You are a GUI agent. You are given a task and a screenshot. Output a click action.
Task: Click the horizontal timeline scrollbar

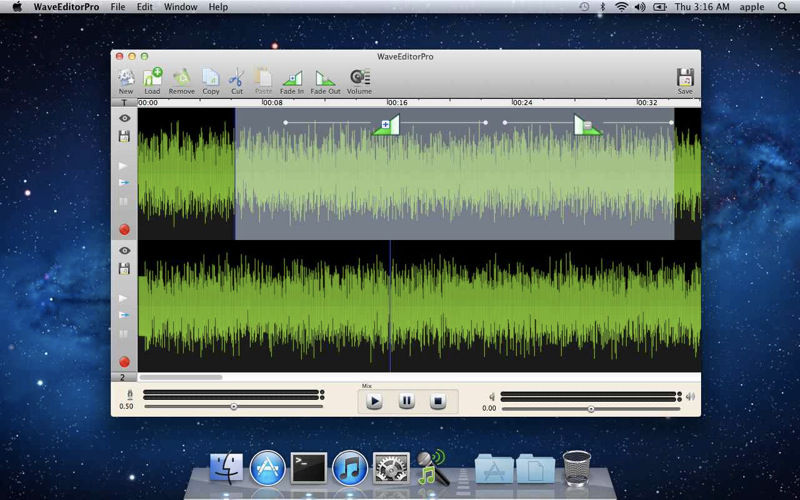[x=181, y=378]
